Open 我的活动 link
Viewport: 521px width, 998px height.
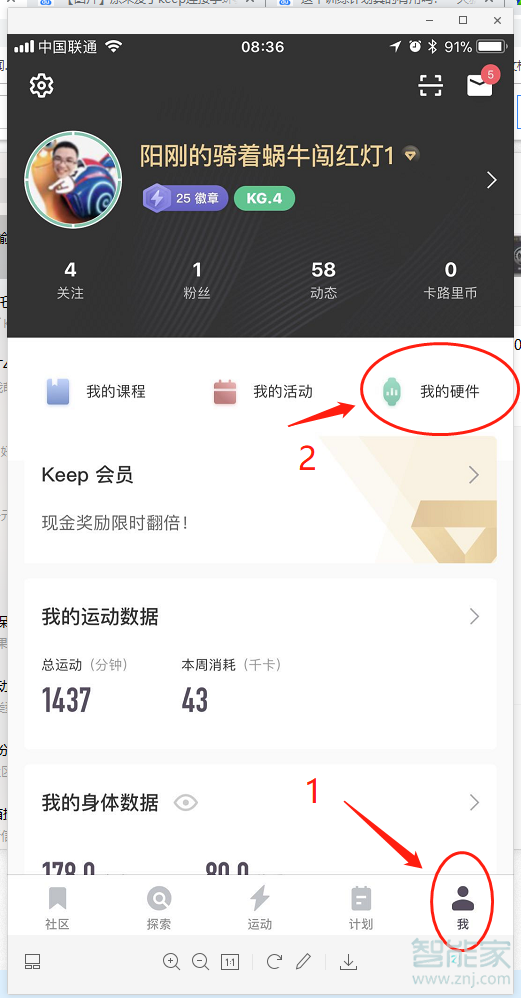pos(263,391)
